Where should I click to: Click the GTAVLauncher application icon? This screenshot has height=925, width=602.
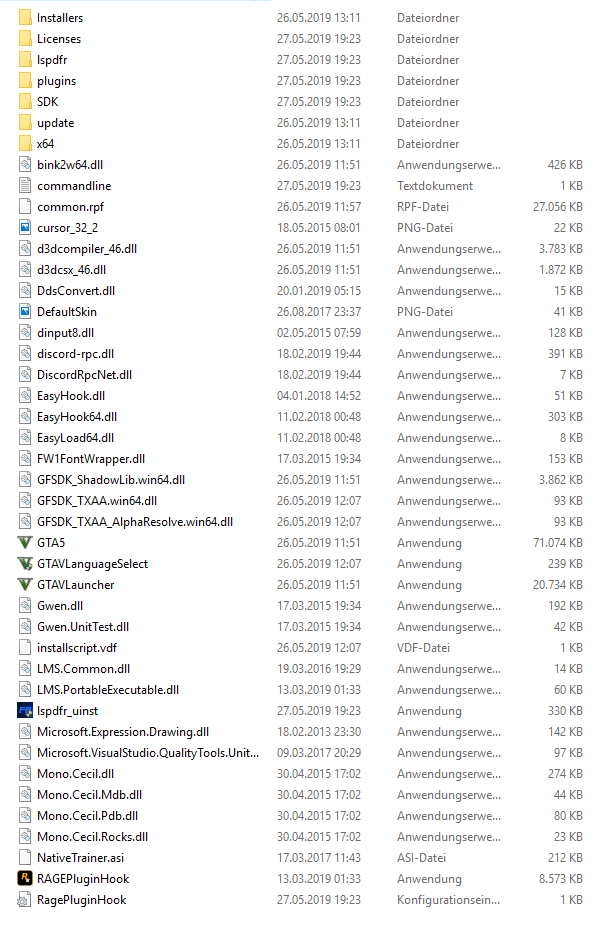click(x=25, y=585)
